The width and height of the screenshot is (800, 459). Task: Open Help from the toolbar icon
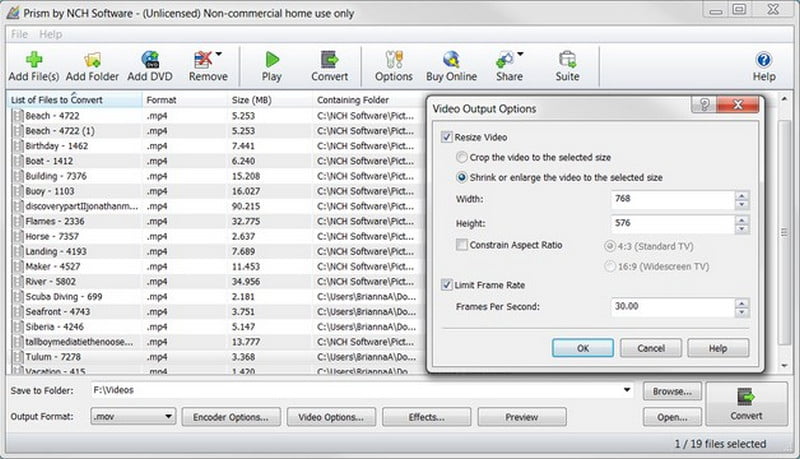pos(763,60)
